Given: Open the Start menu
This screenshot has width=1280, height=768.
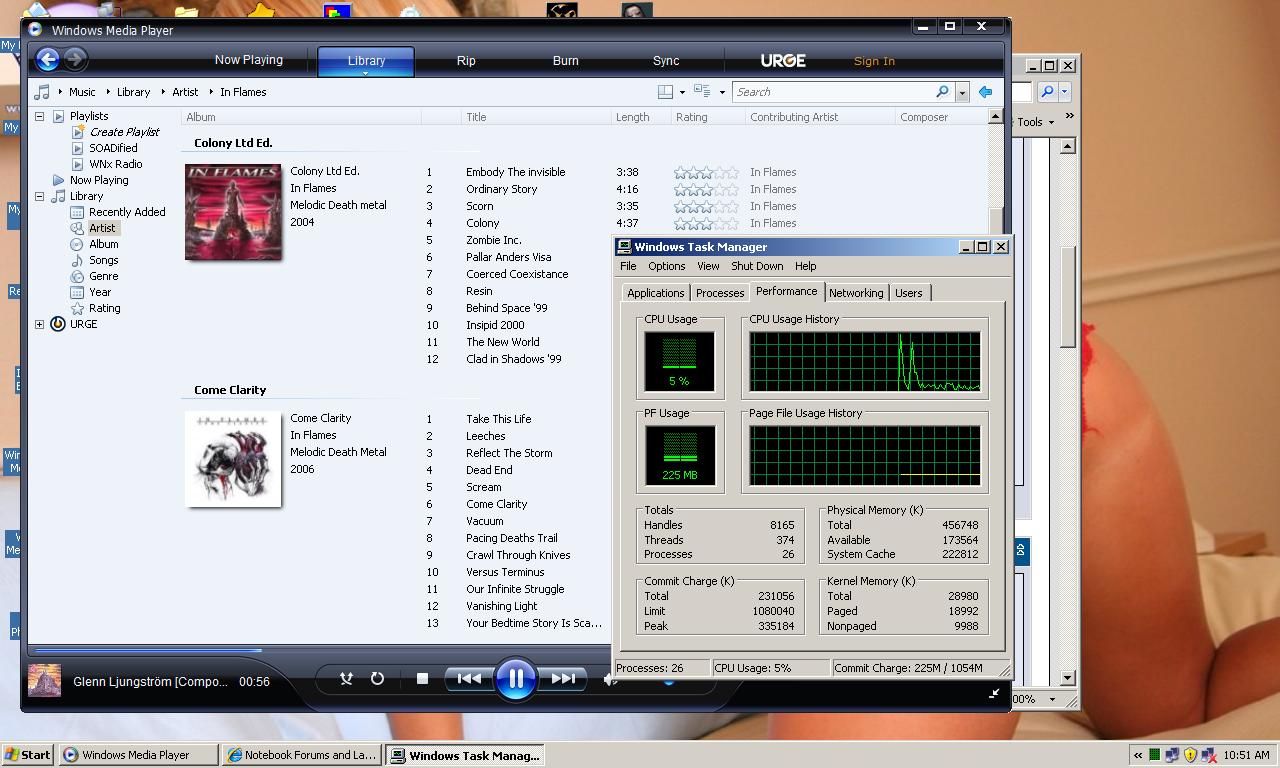Looking at the screenshot, I should (x=27, y=755).
